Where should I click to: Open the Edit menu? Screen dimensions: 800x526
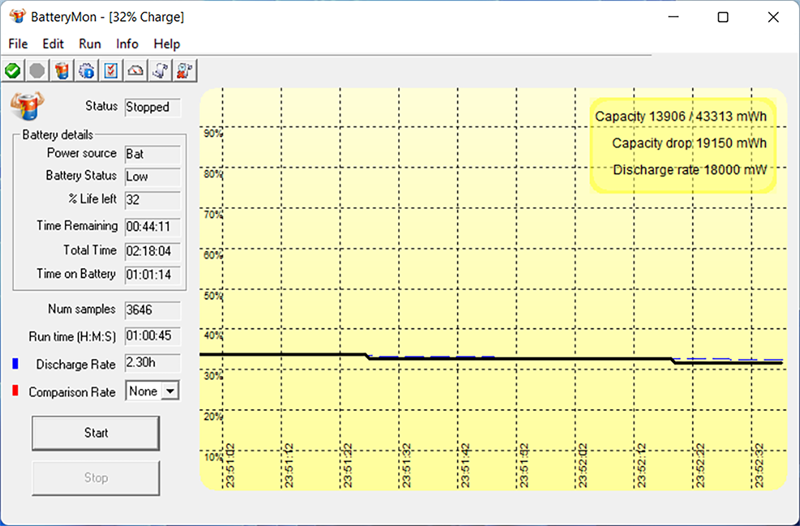[x=53, y=44]
